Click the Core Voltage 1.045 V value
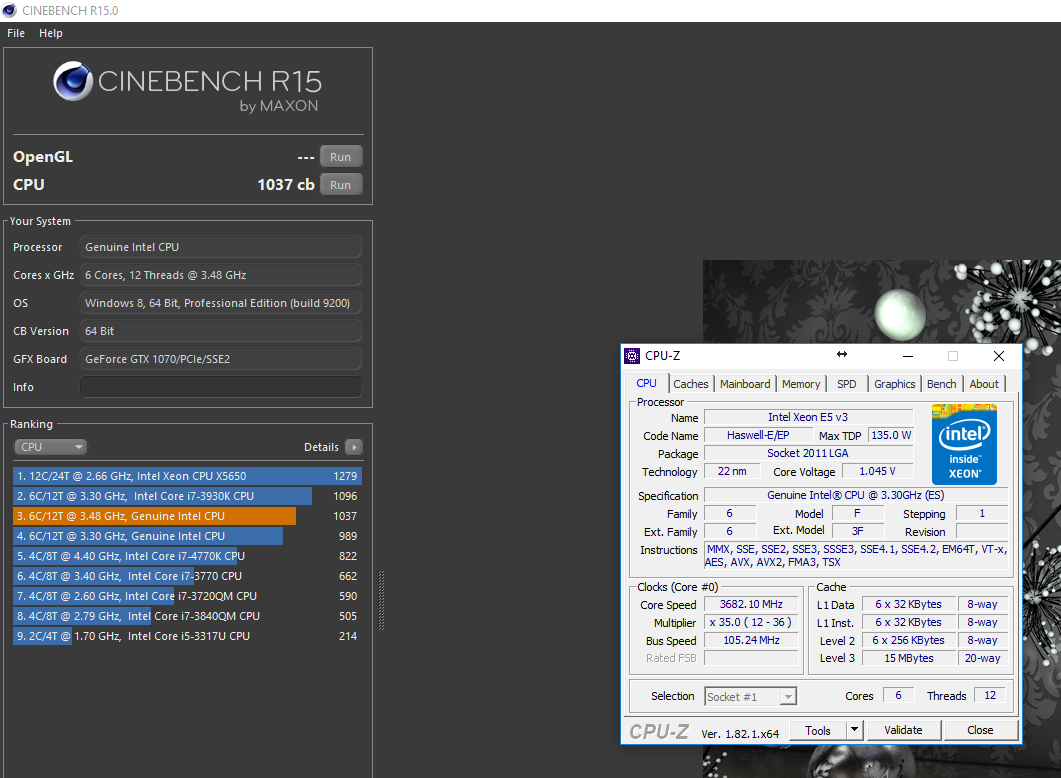Screen dimensions: 1061x778 (x=877, y=472)
